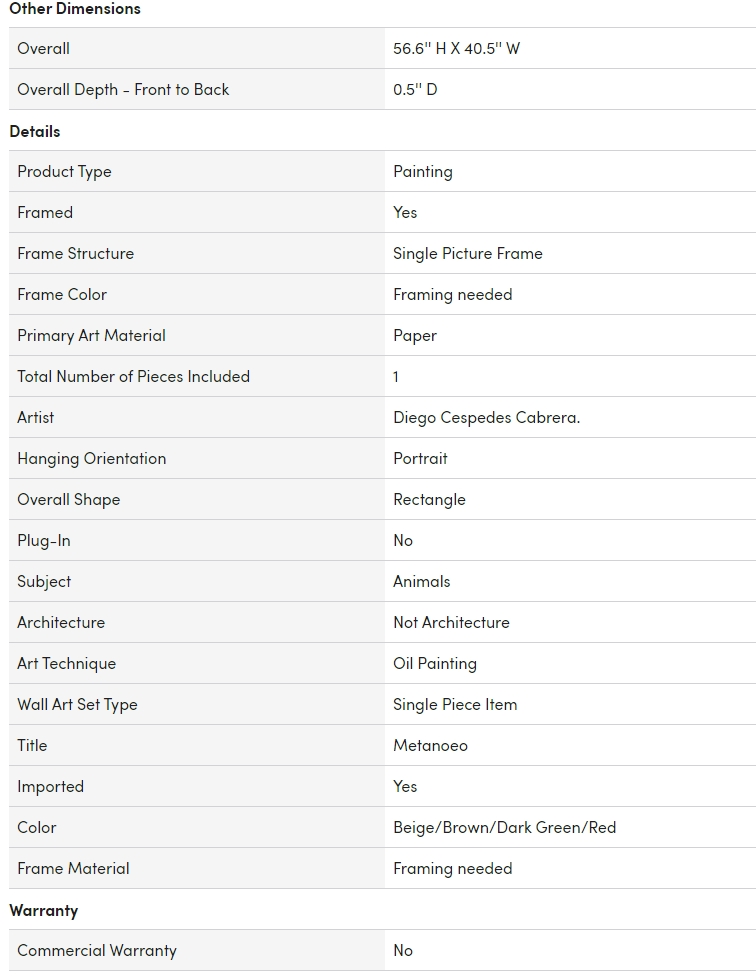The image size is (756, 979).
Task: Click the 'Animals' subject value
Action: tap(421, 581)
